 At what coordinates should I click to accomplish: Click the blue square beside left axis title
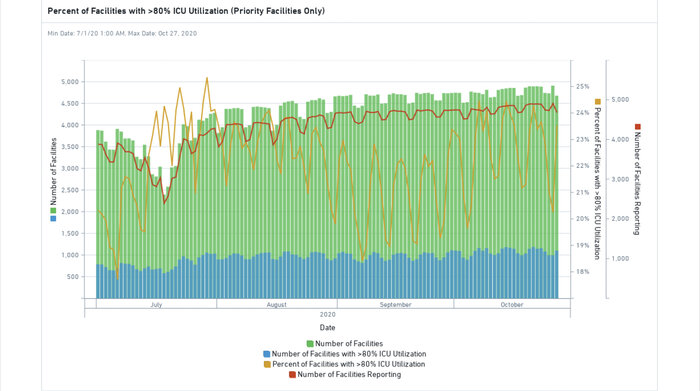tap(53, 219)
